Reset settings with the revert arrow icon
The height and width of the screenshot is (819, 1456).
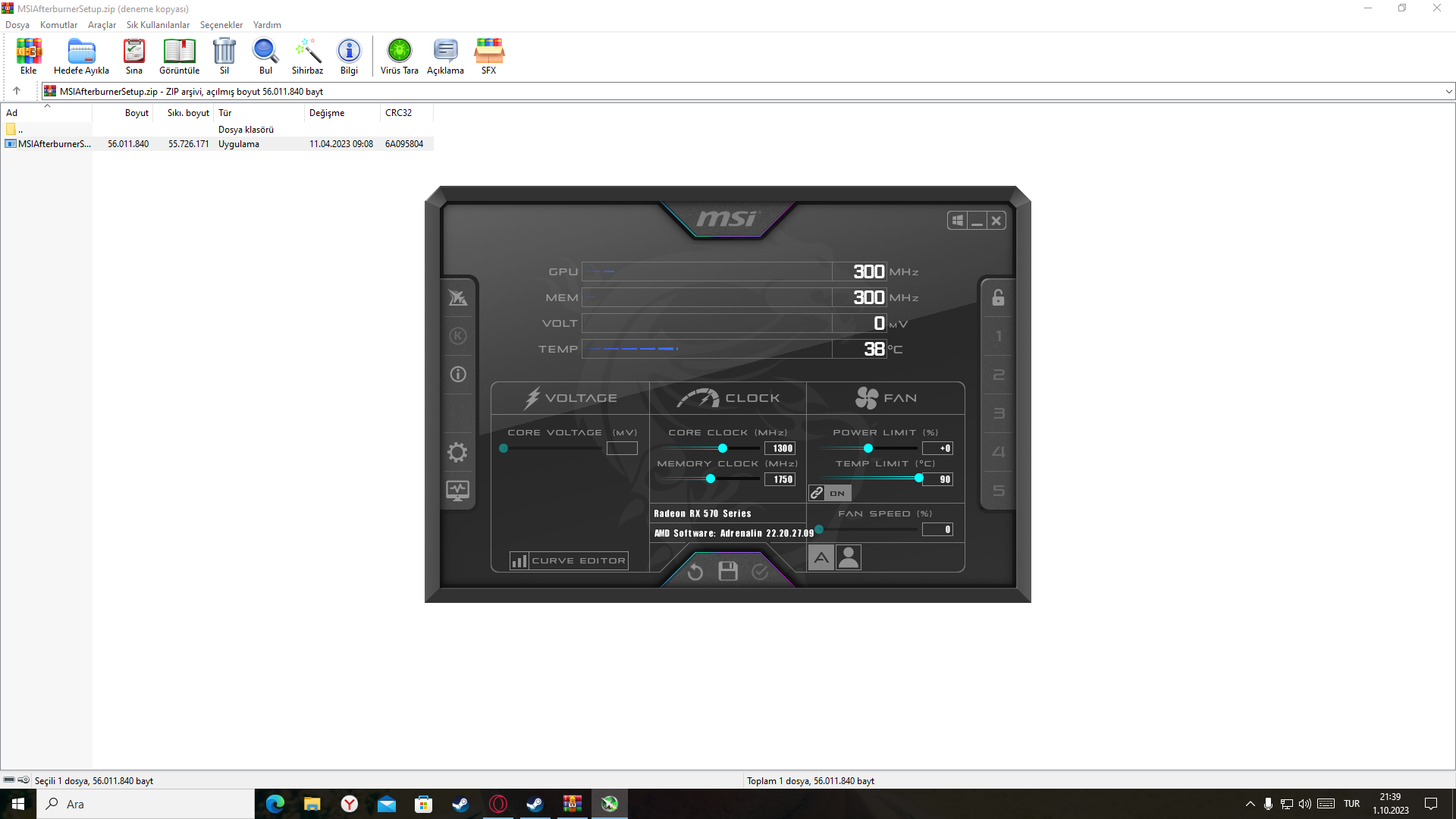pyautogui.click(x=695, y=572)
